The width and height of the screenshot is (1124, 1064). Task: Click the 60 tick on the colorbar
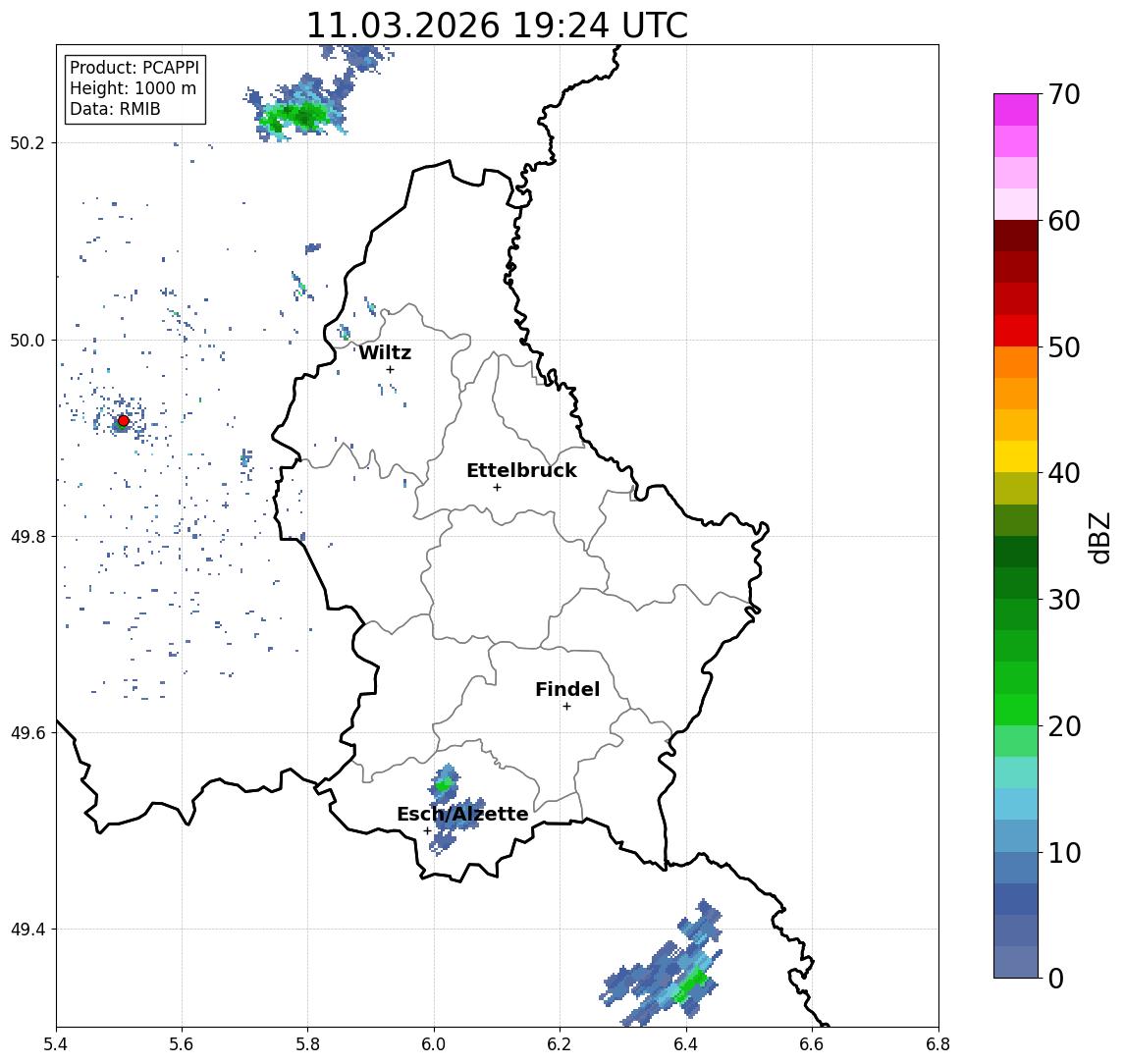(x=1063, y=221)
